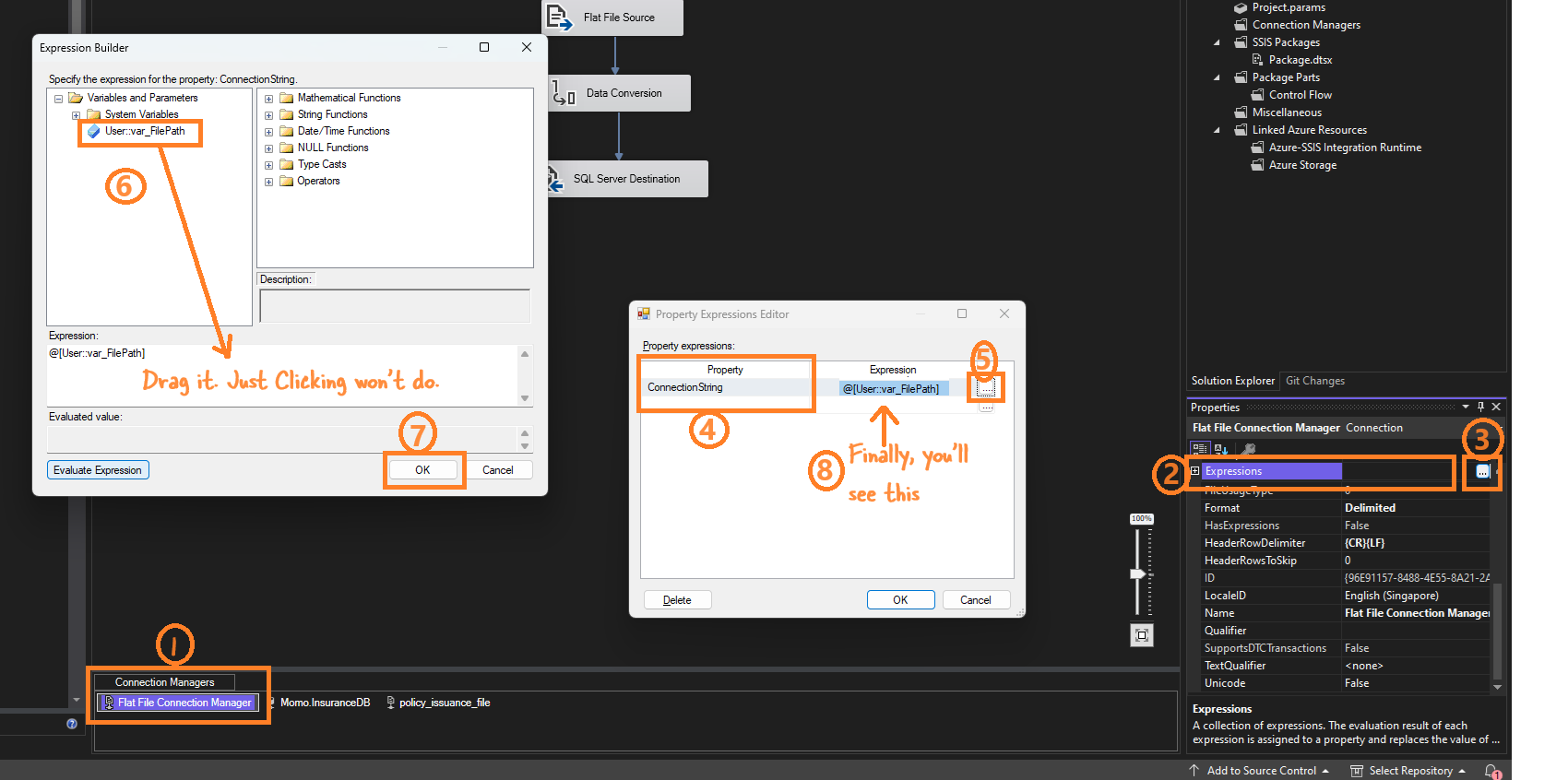Click the Evaluate Expression button
Screen dimensions: 1568x780
(x=98, y=470)
